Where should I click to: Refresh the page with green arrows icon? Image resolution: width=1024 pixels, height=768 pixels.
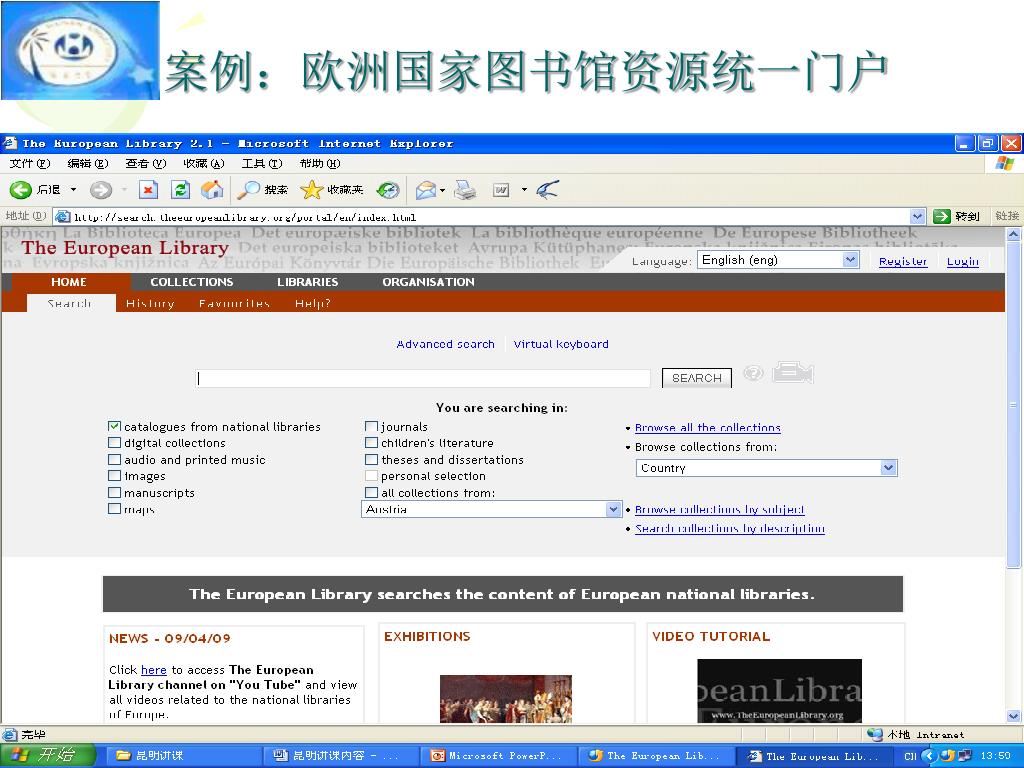[x=180, y=190]
